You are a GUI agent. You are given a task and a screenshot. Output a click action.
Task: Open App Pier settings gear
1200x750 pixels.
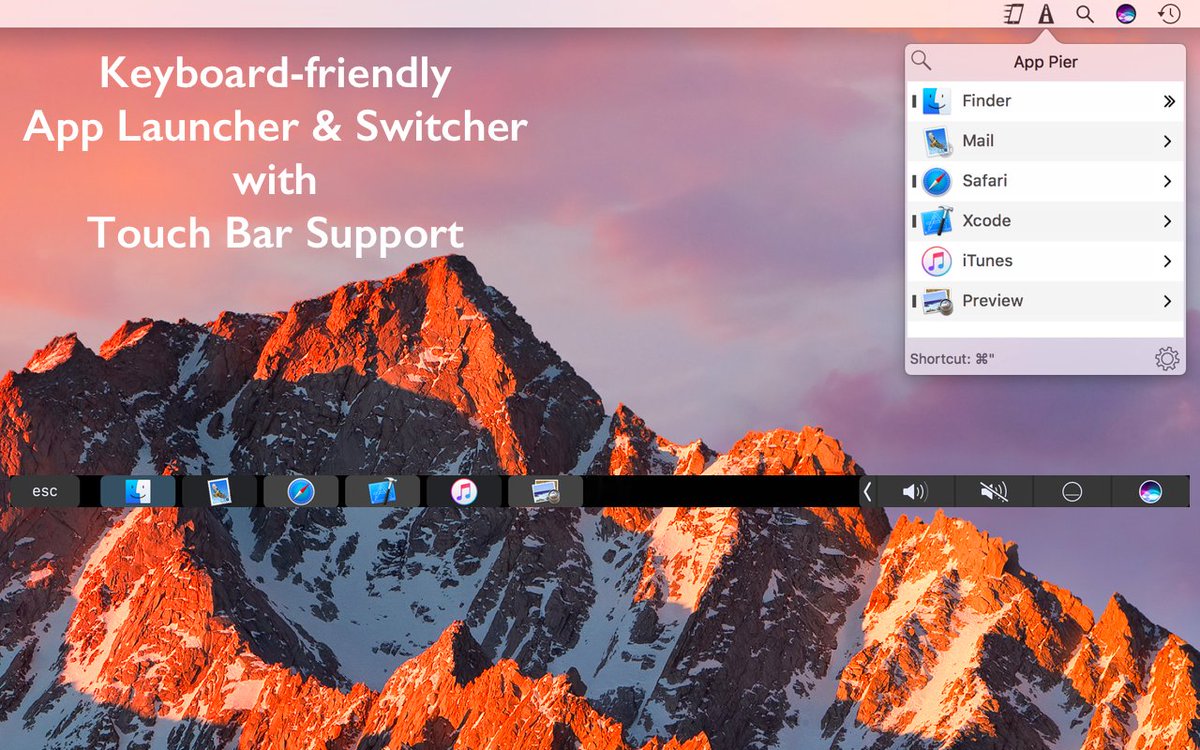coord(1167,358)
